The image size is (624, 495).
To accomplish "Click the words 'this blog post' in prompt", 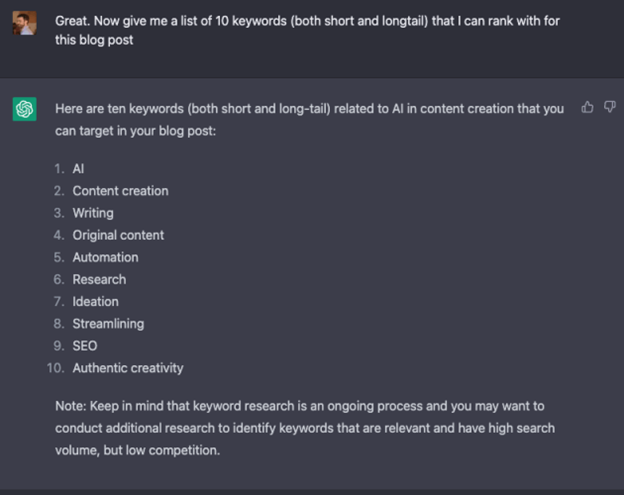I will (94, 41).
